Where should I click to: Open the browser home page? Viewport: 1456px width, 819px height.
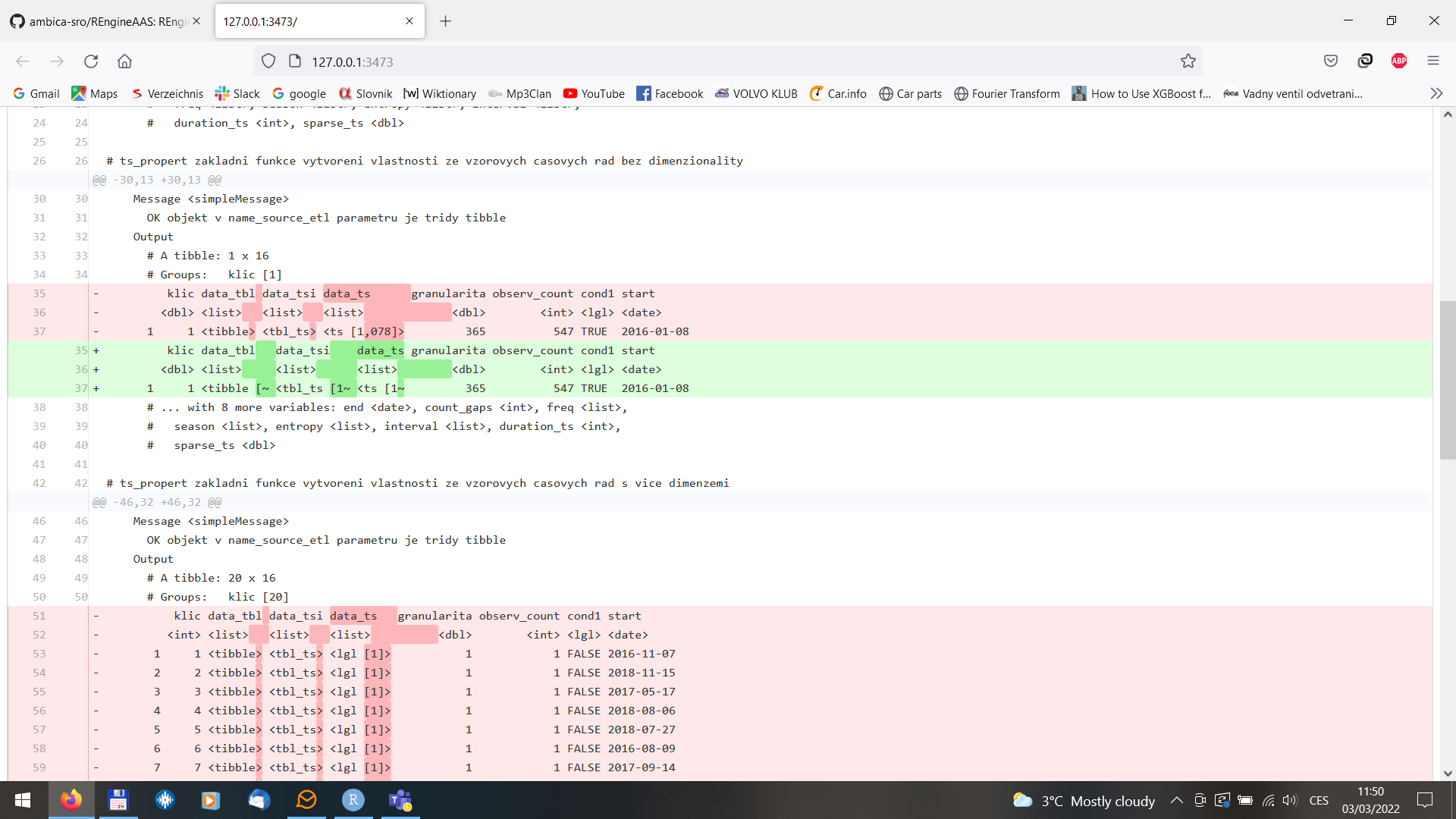pyautogui.click(x=124, y=61)
